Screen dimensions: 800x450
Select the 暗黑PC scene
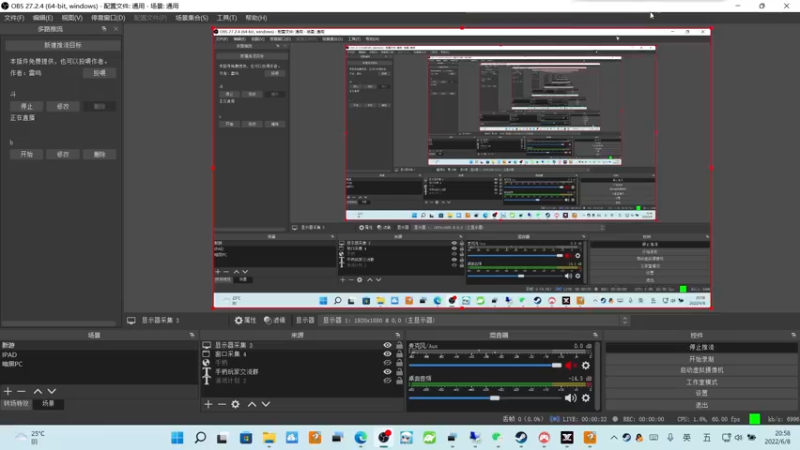pyautogui.click(x=99, y=364)
